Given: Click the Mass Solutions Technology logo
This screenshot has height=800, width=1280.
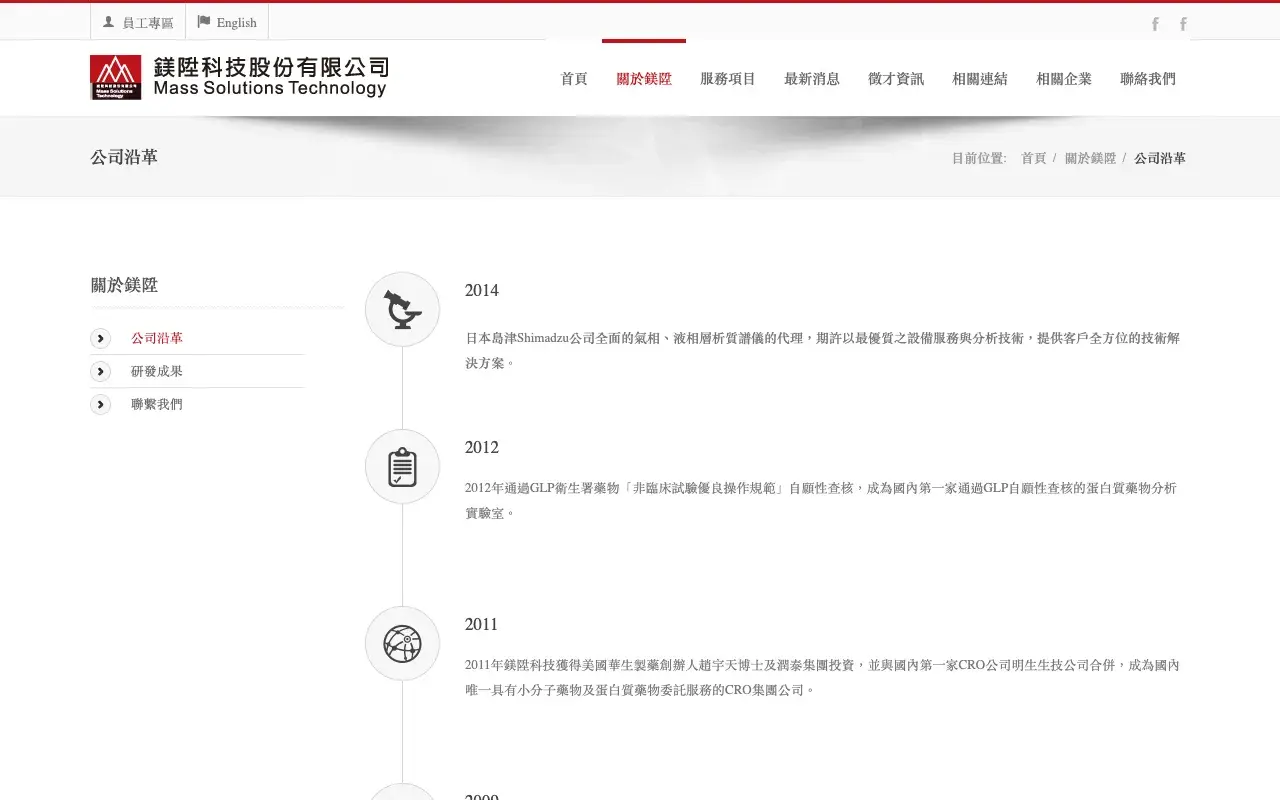Looking at the screenshot, I should [x=239, y=77].
